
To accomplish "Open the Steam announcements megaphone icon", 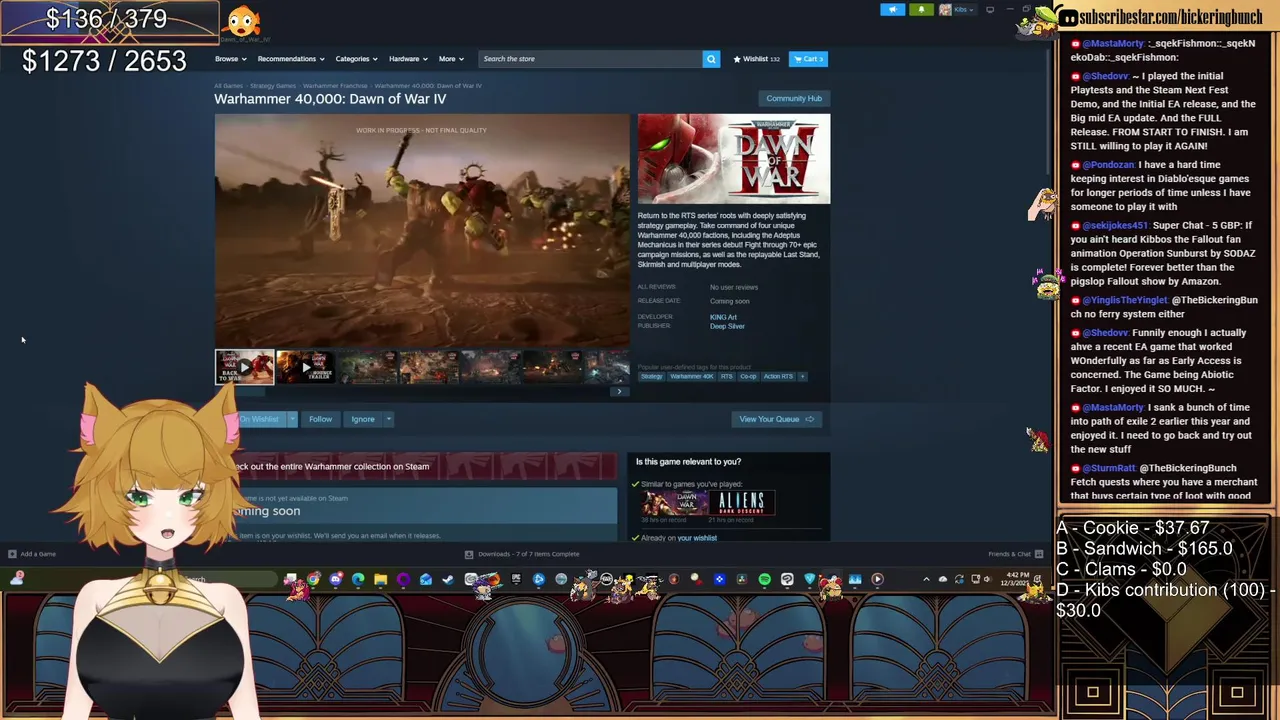I will point(893,10).
